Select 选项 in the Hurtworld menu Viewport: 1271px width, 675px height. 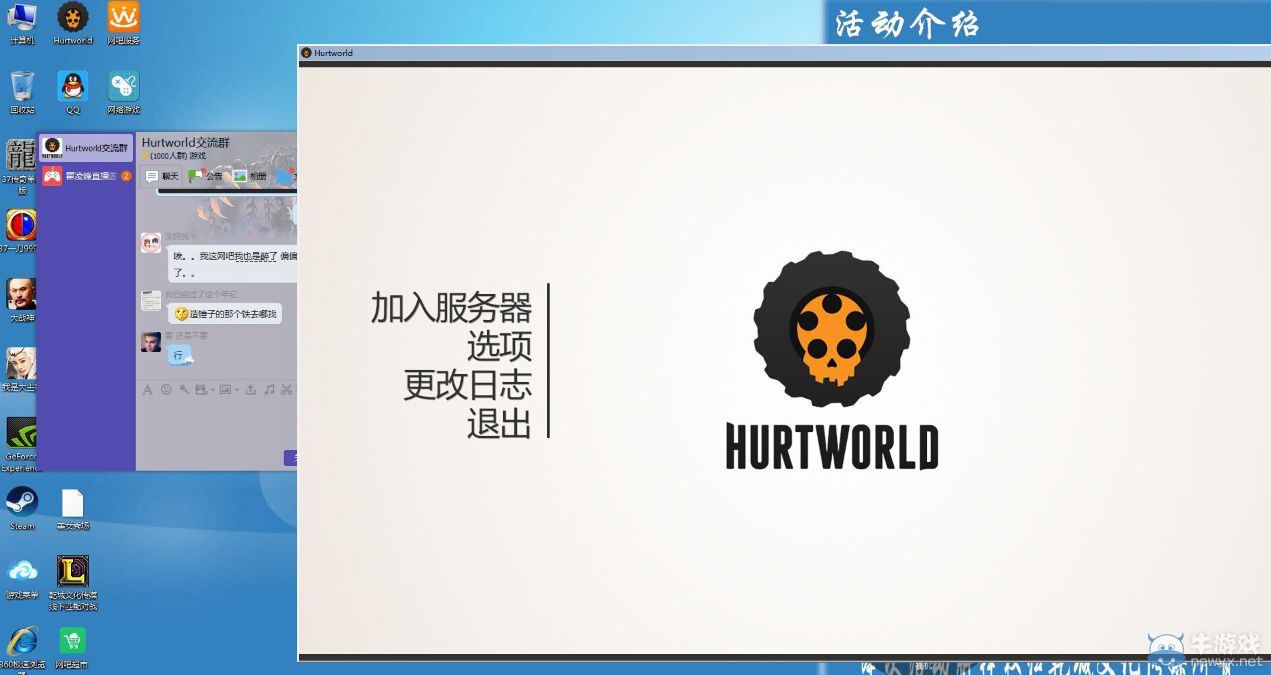pyautogui.click(x=500, y=347)
